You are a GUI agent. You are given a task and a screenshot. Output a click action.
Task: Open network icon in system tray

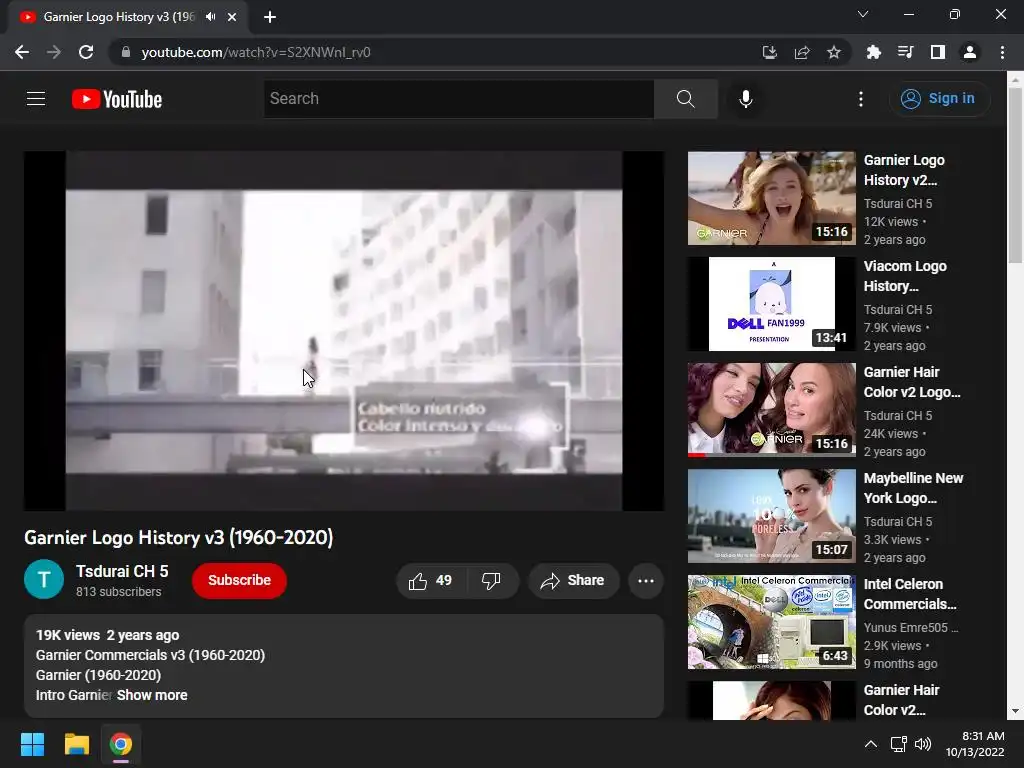(899, 744)
